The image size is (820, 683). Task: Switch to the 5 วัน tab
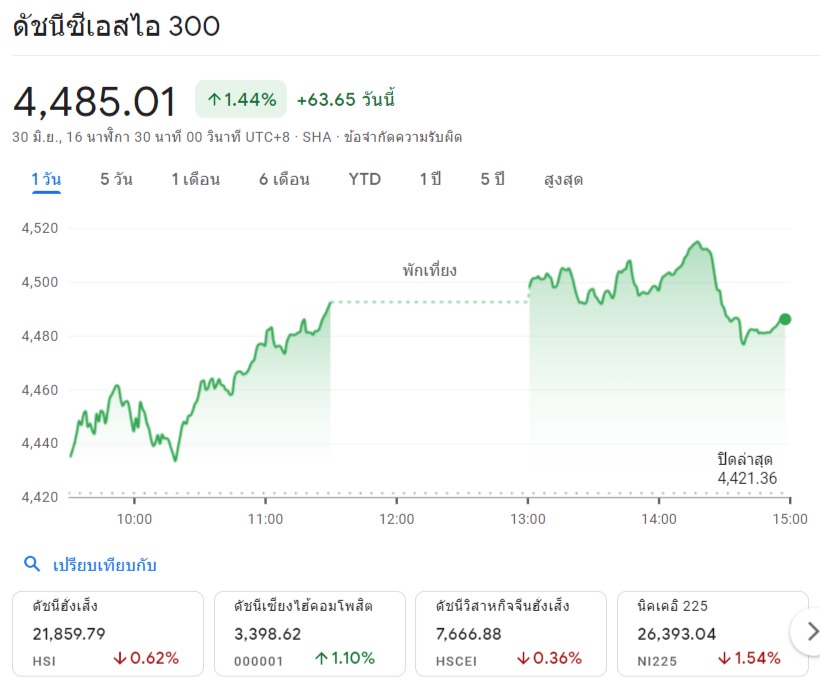[116, 180]
